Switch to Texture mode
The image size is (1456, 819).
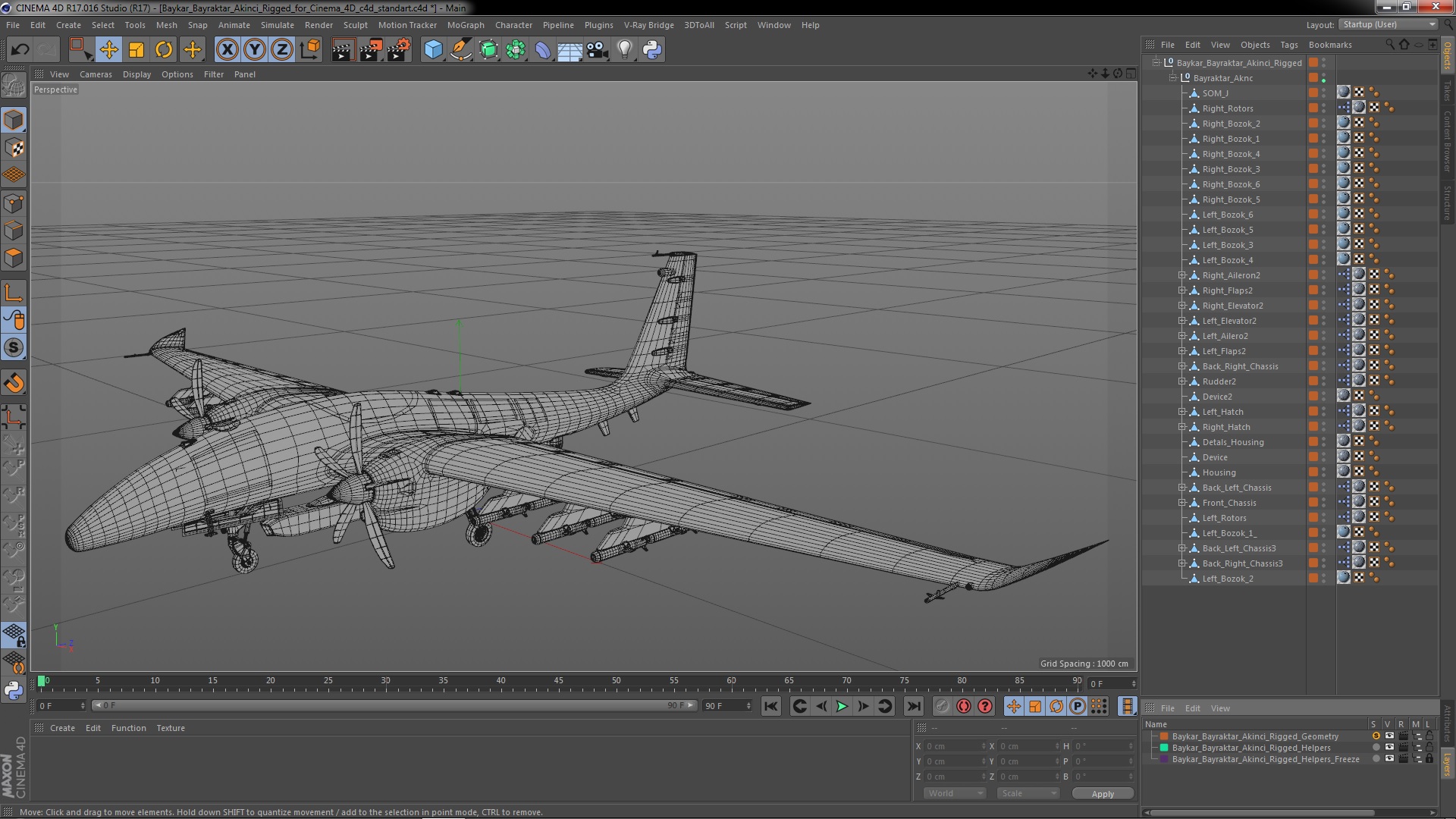[x=14, y=148]
